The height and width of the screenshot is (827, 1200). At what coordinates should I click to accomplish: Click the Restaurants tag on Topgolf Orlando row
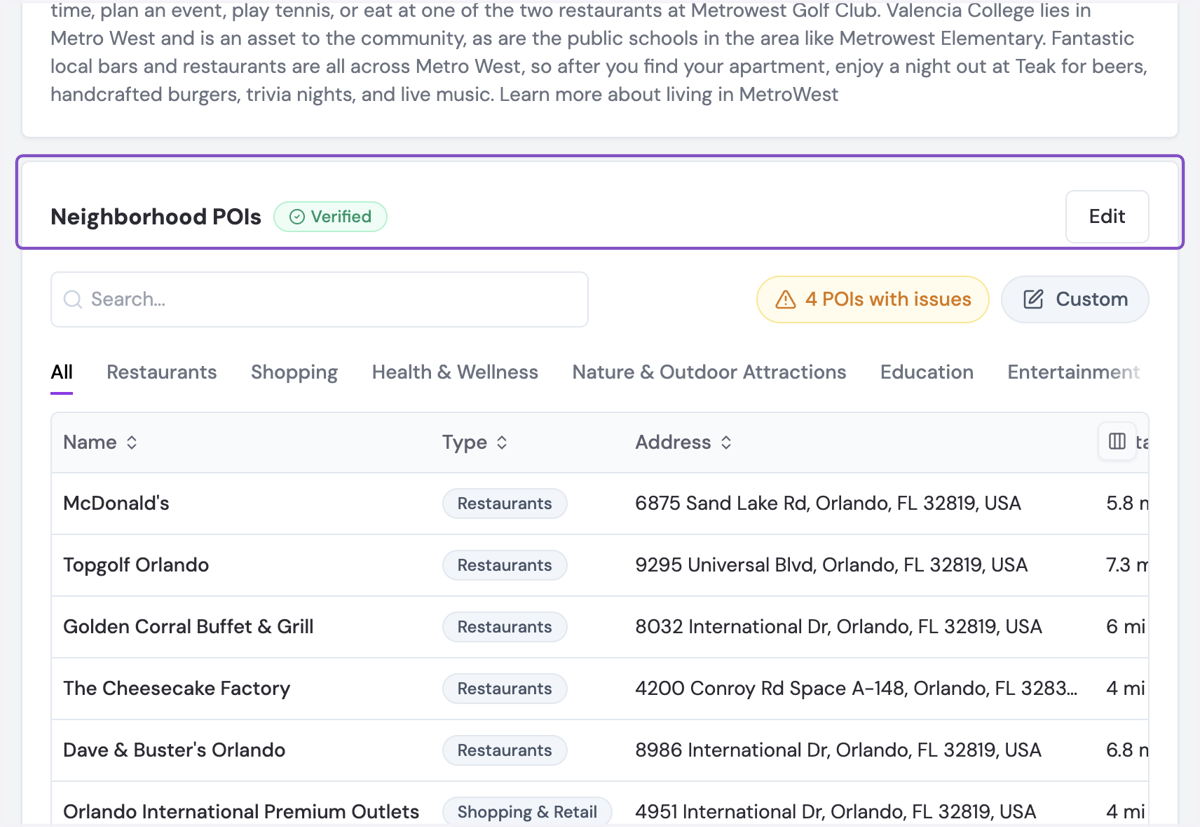[x=505, y=565]
